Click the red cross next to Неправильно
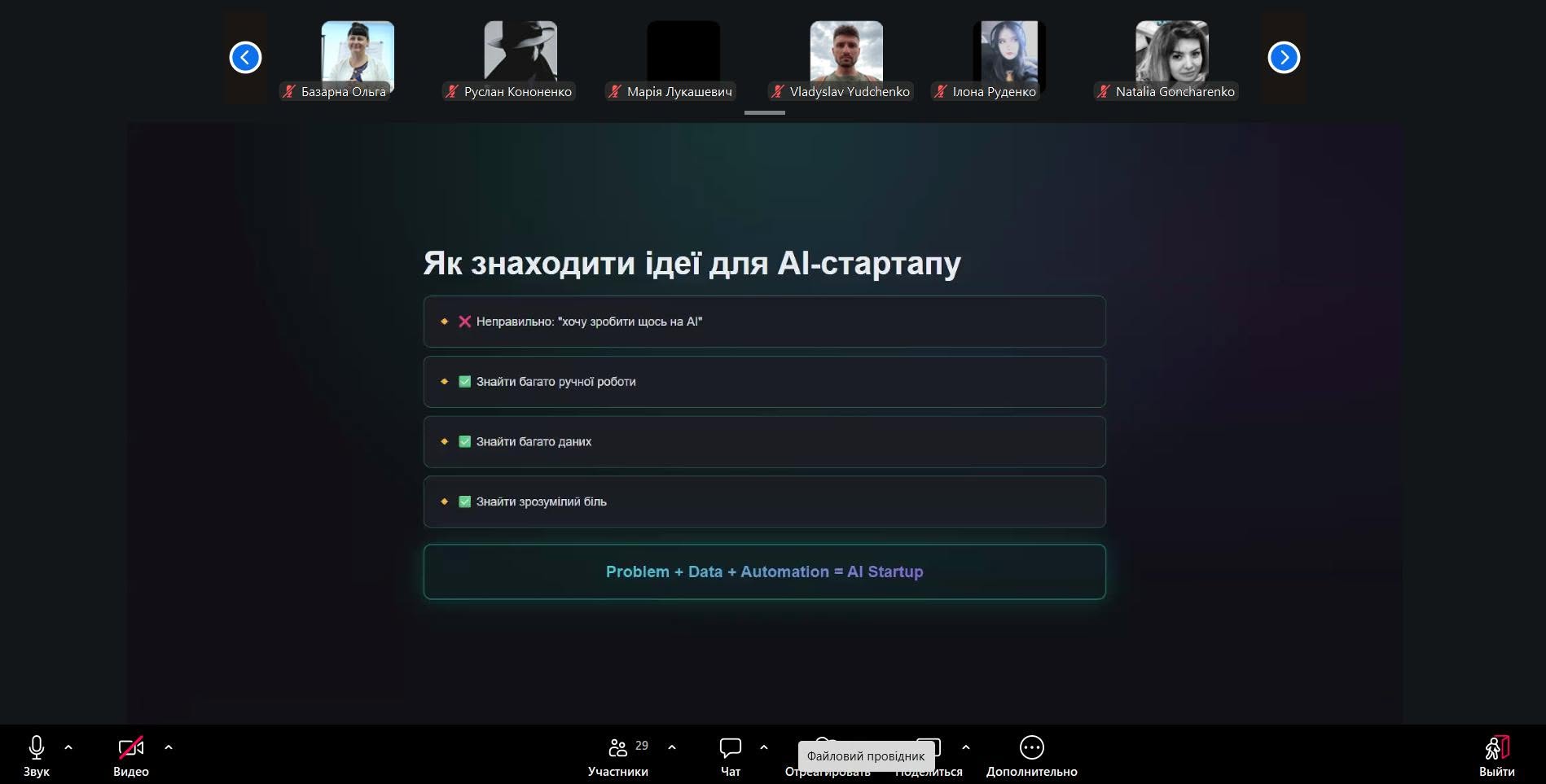The height and width of the screenshot is (784, 1546). click(465, 322)
